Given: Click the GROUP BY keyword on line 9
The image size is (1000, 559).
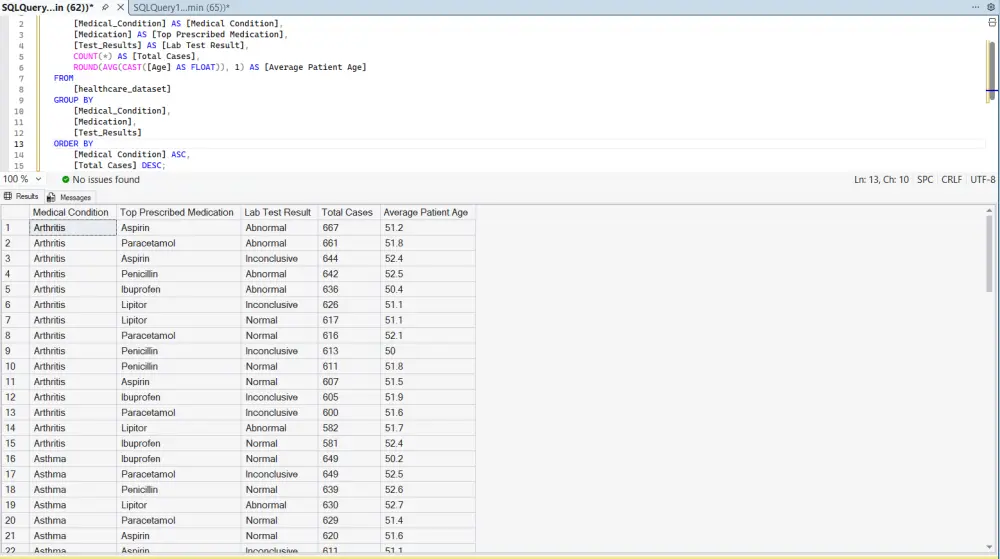Looking at the screenshot, I should pos(73,100).
